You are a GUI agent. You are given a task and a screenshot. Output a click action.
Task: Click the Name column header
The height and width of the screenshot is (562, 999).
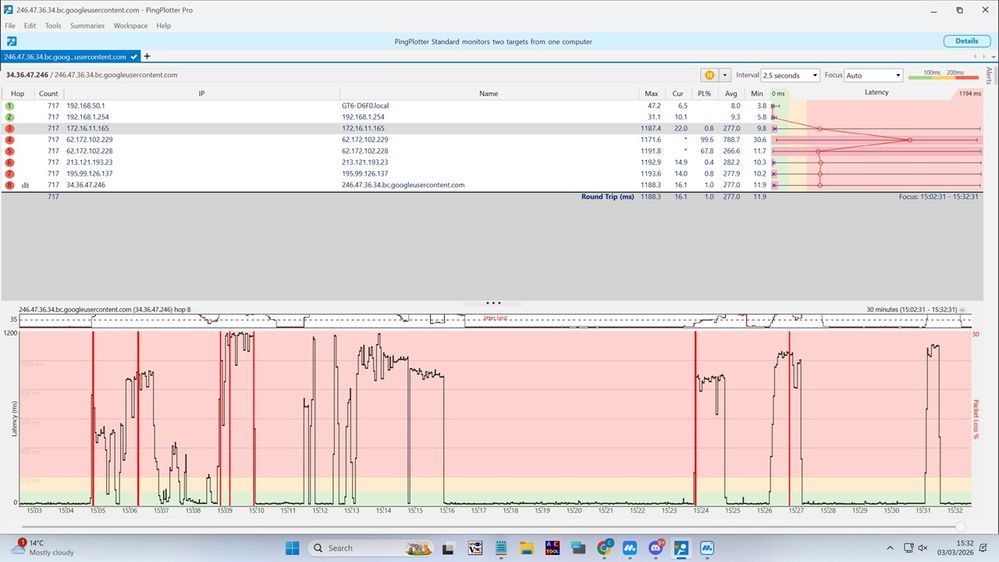[489, 94]
